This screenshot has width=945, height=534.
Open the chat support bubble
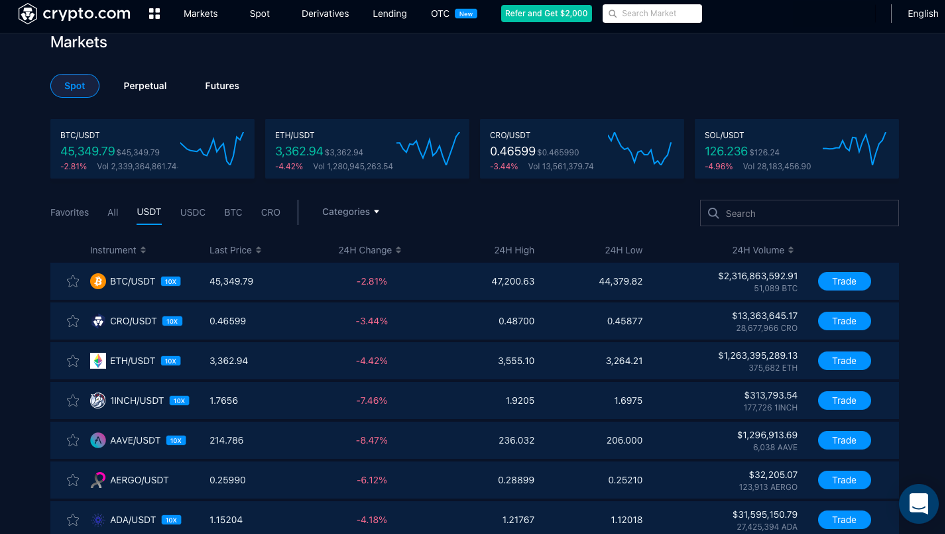[918, 504]
